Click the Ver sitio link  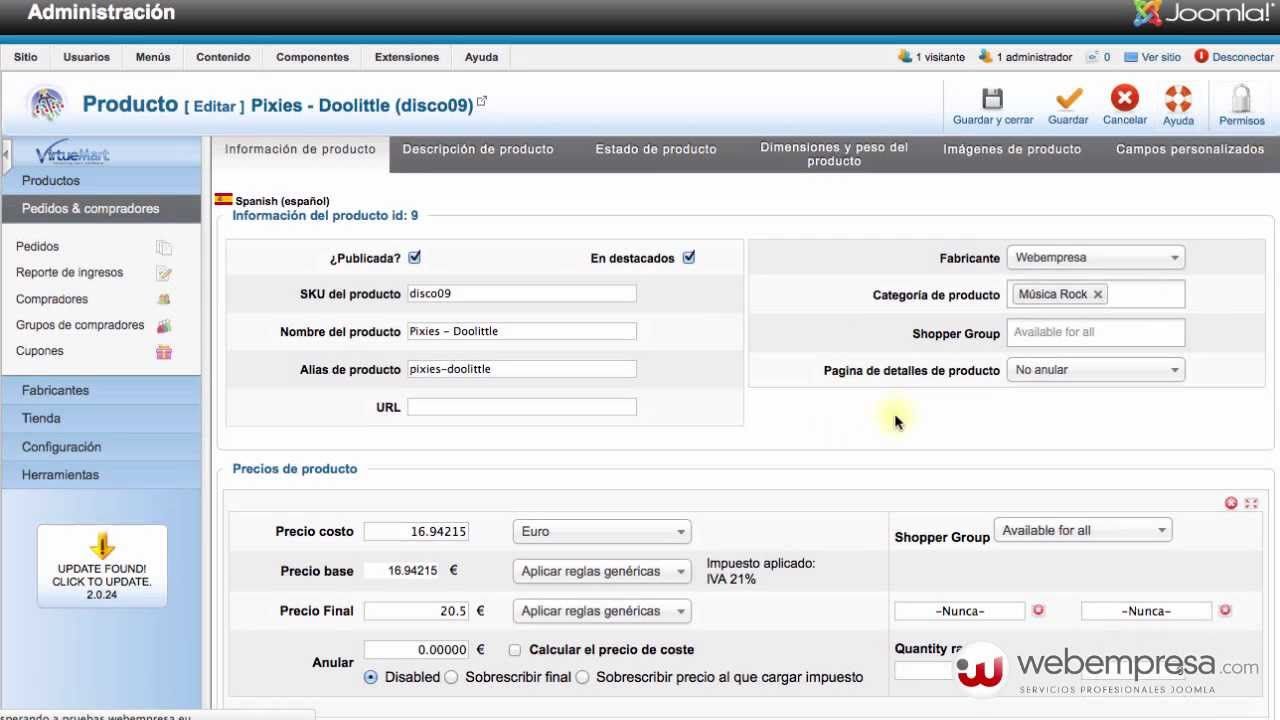[x=1161, y=57]
